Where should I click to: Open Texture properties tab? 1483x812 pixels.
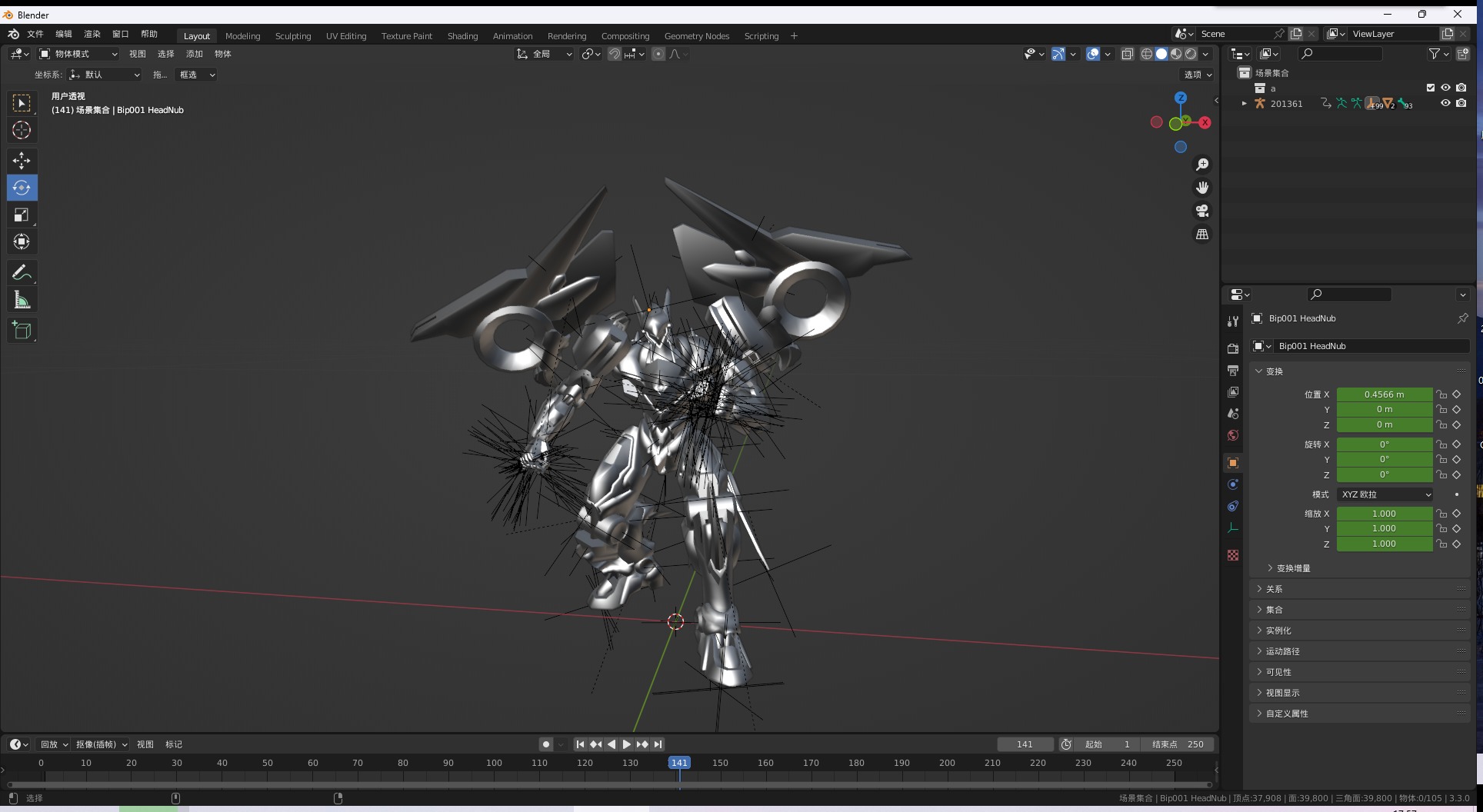(1233, 555)
